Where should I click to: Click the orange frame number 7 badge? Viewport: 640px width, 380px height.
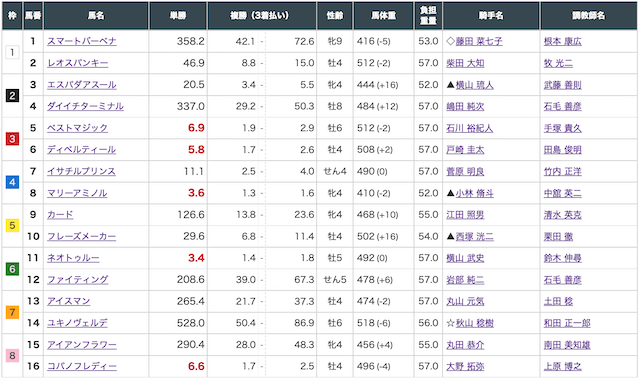click(x=12, y=313)
